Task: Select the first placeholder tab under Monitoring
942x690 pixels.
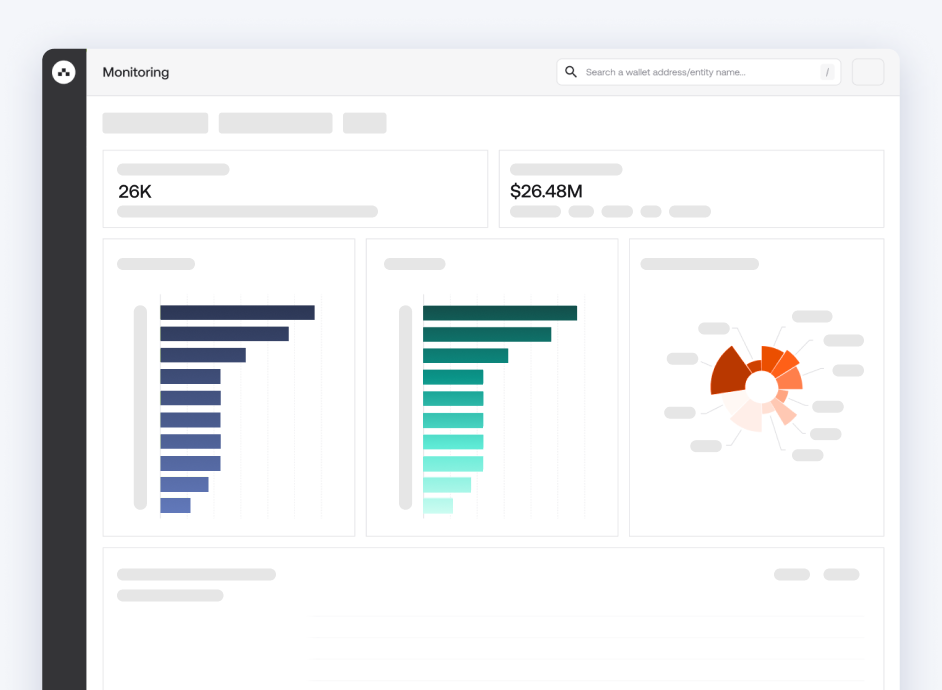Action: [x=155, y=123]
